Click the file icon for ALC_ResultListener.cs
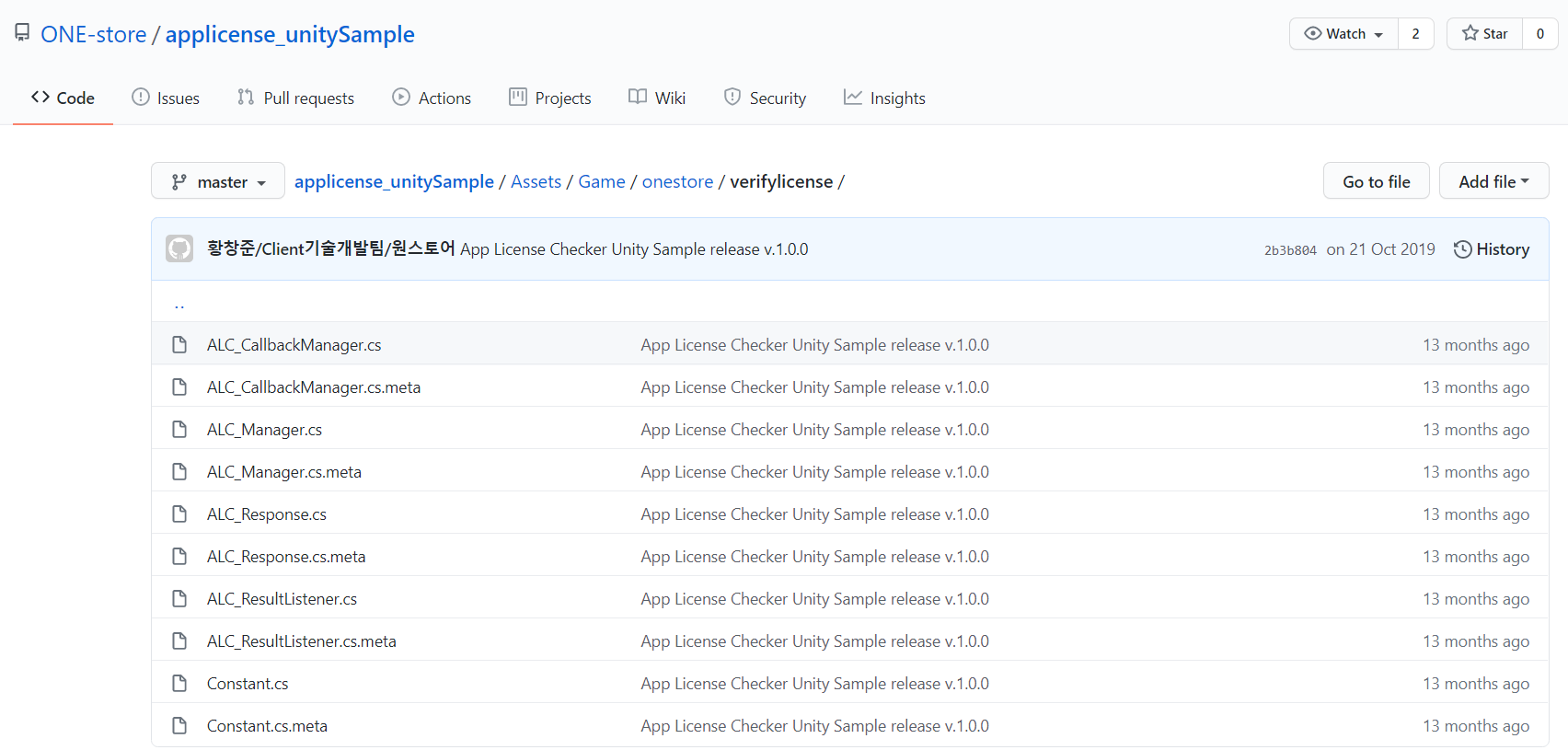Screen dimensions: 1568x750 179,599
